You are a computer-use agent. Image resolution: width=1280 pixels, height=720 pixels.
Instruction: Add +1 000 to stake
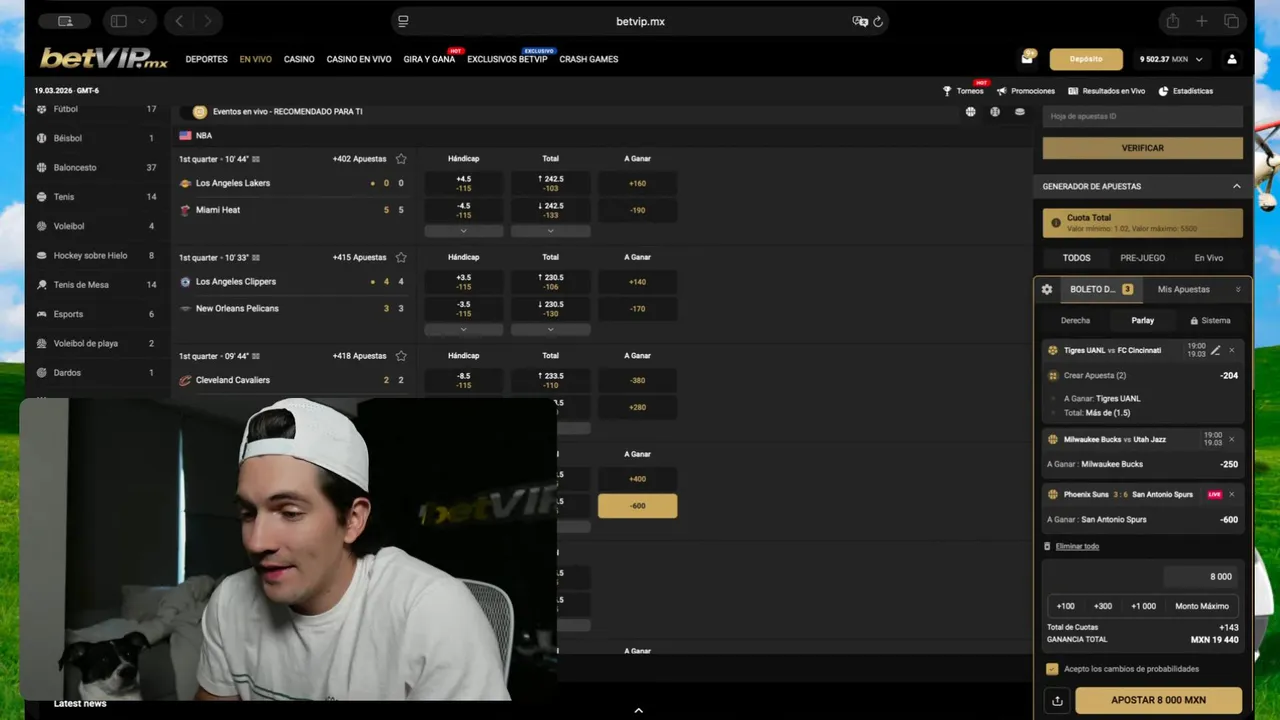click(1143, 606)
